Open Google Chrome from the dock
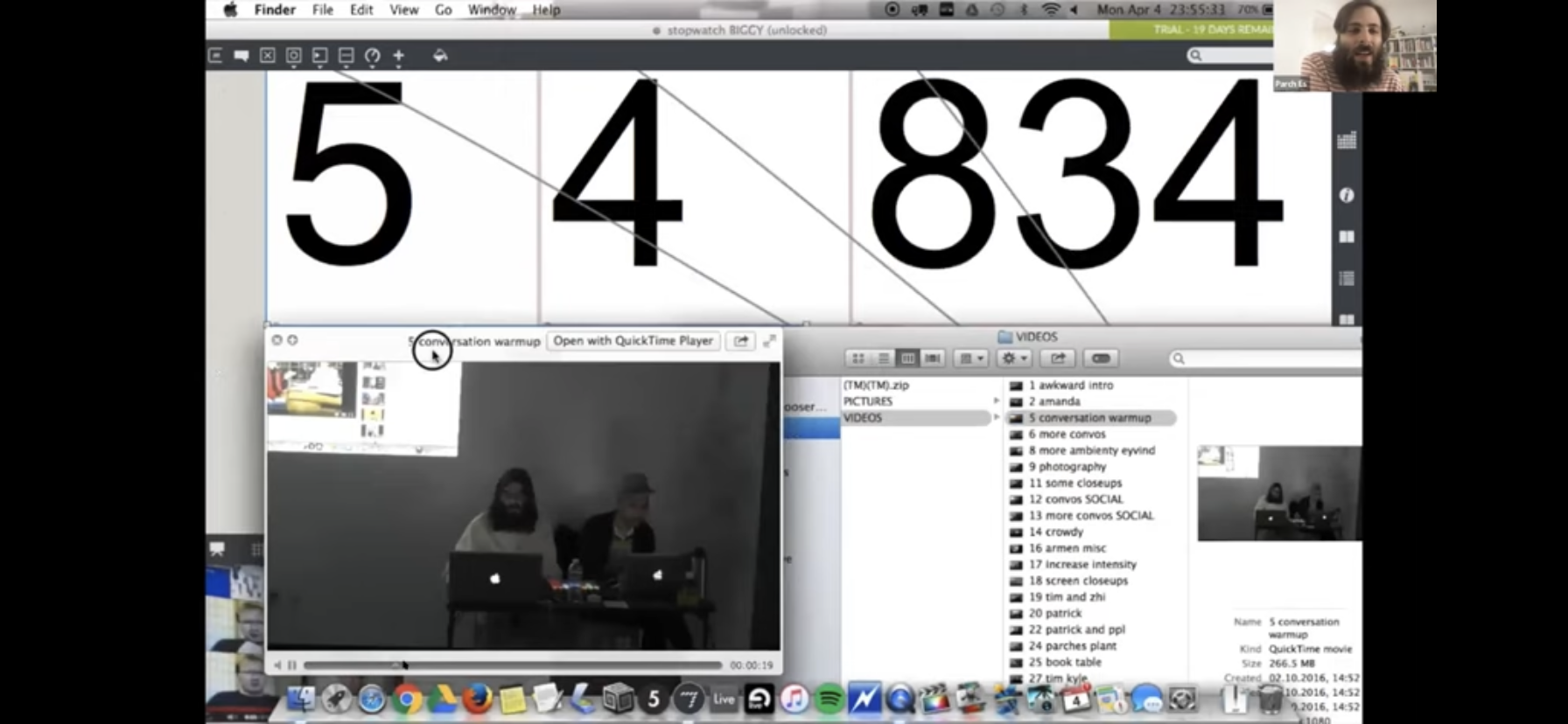 pyautogui.click(x=407, y=699)
